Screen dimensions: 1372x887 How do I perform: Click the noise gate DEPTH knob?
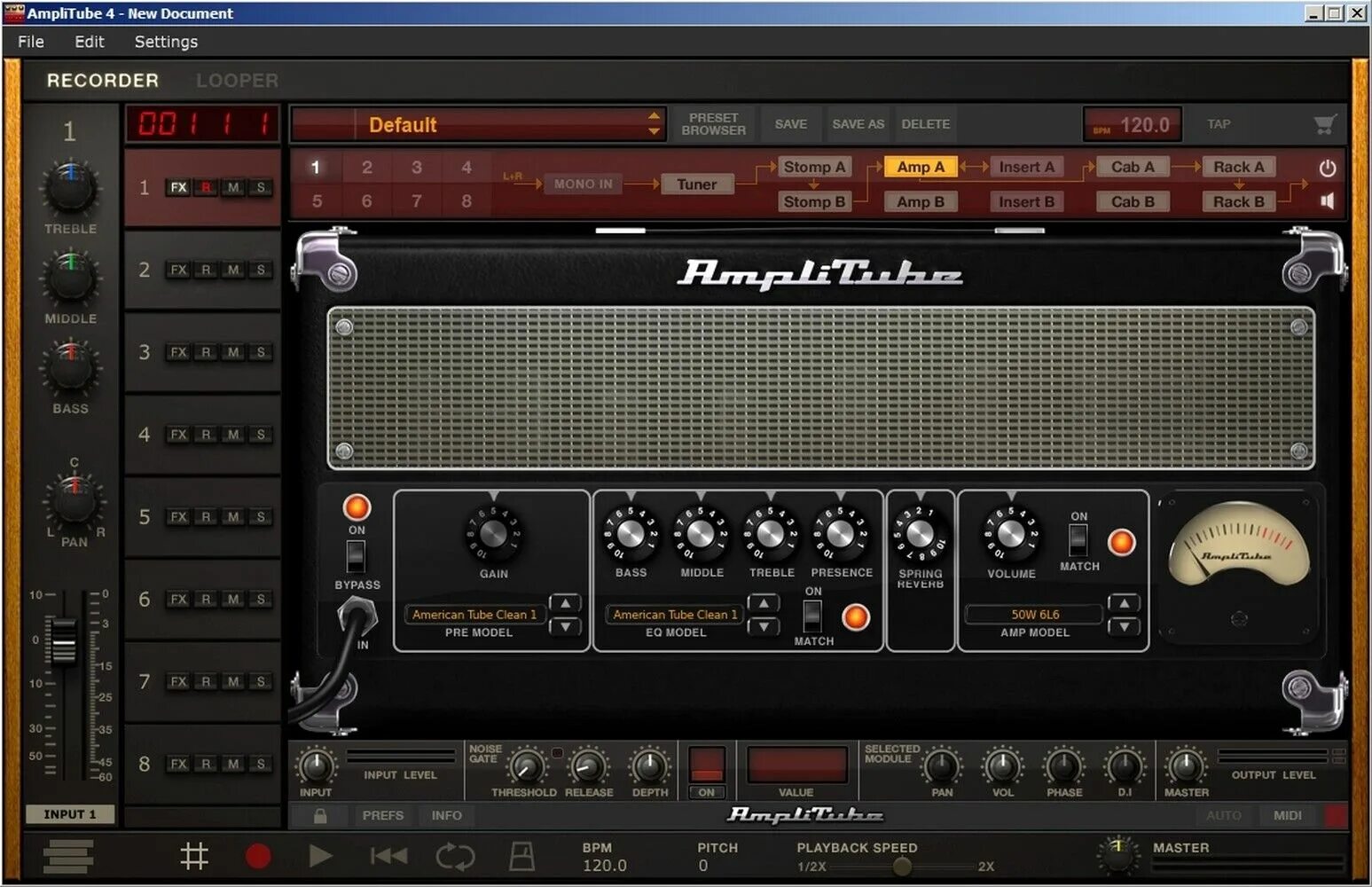point(649,765)
